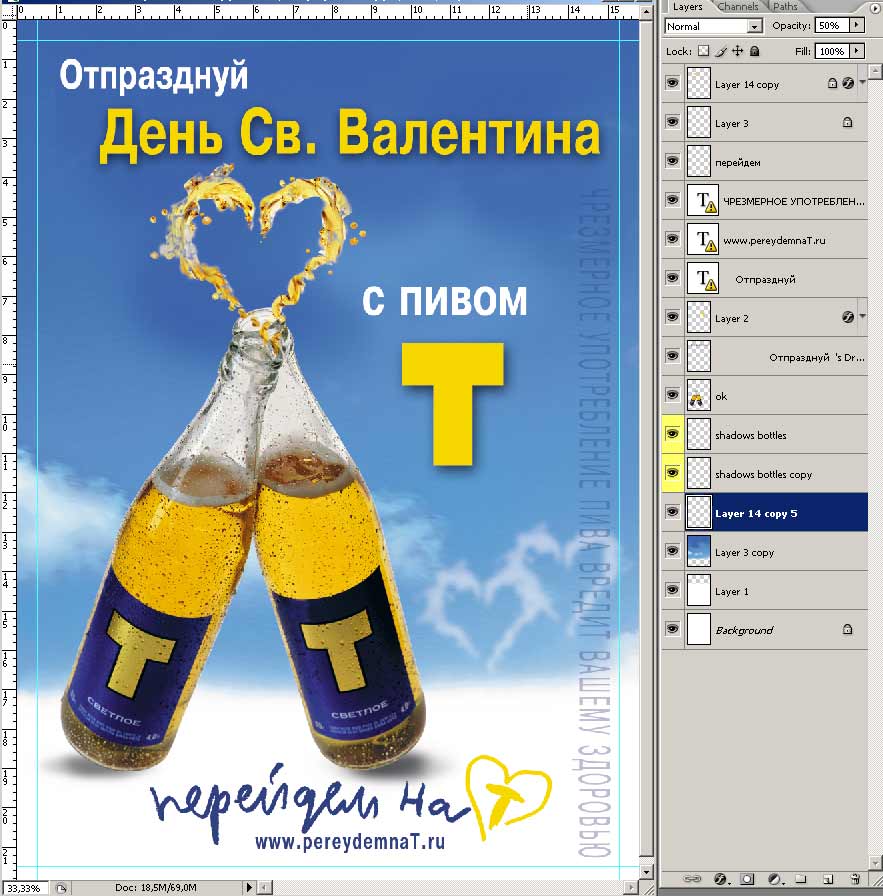Click the ruler origin corner box
The image size is (883, 896).
point(8,10)
